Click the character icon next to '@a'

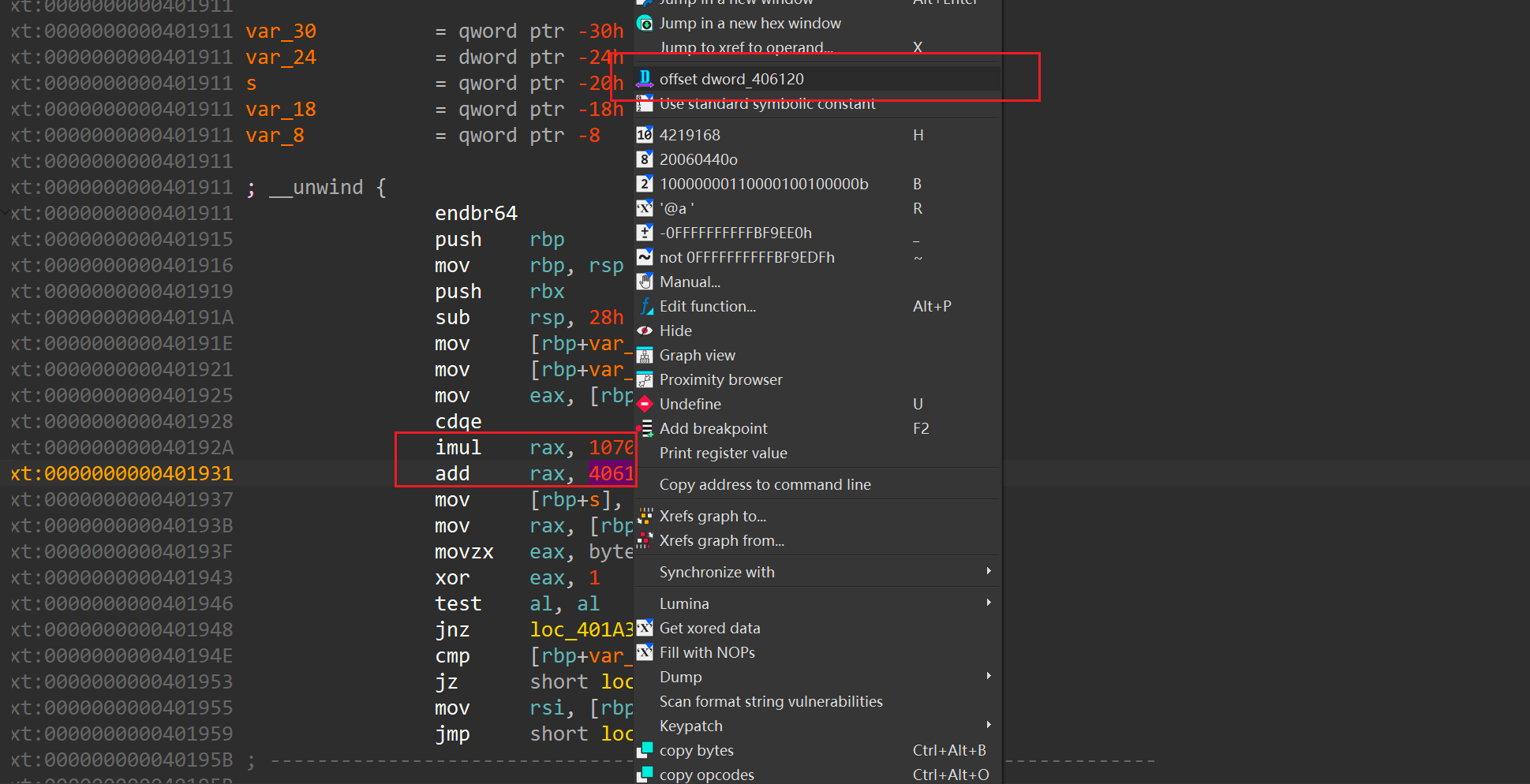pyautogui.click(x=645, y=208)
